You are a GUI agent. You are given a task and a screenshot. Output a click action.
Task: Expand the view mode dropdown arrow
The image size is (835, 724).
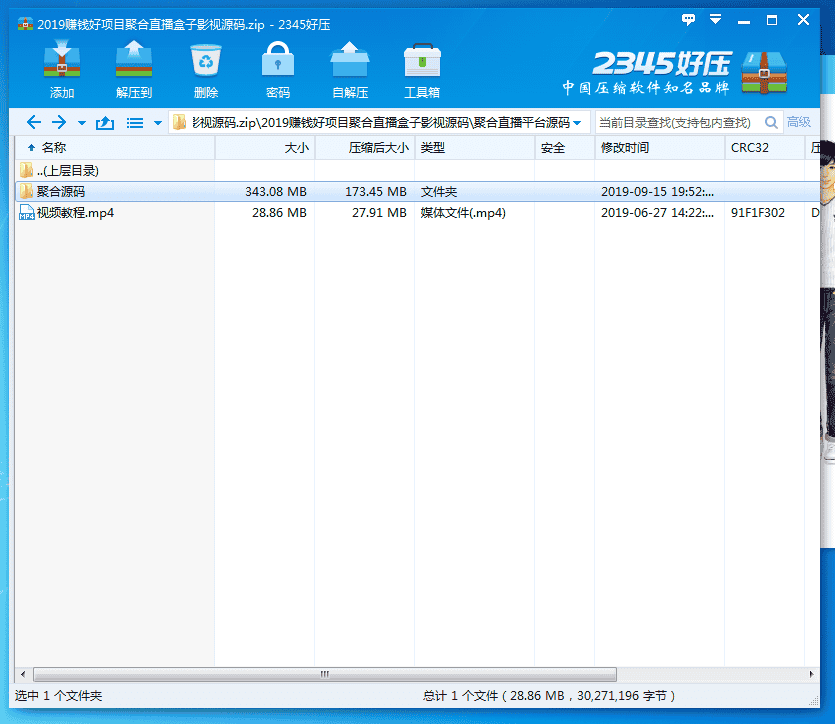(x=158, y=123)
